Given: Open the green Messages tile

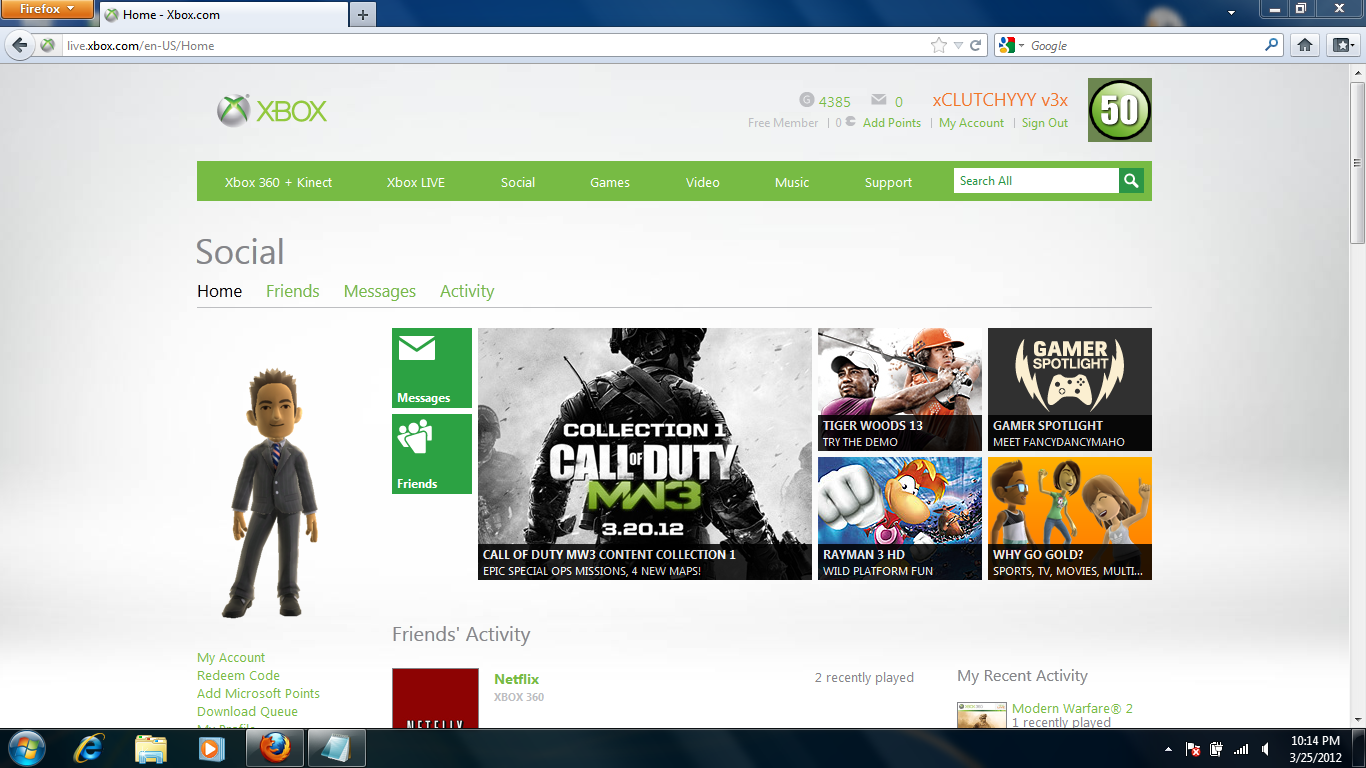Looking at the screenshot, I should (432, 368).
